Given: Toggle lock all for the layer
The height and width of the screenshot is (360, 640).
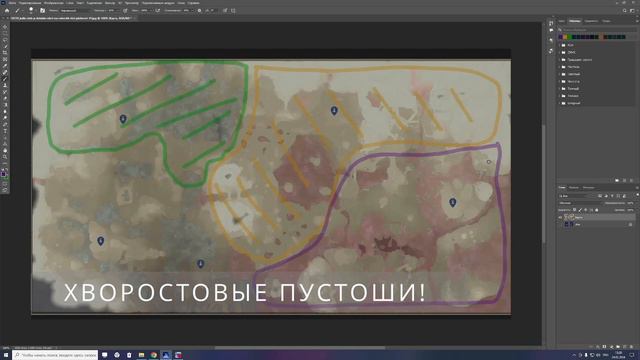Looking at the screenshot, I should pos(597,210).
